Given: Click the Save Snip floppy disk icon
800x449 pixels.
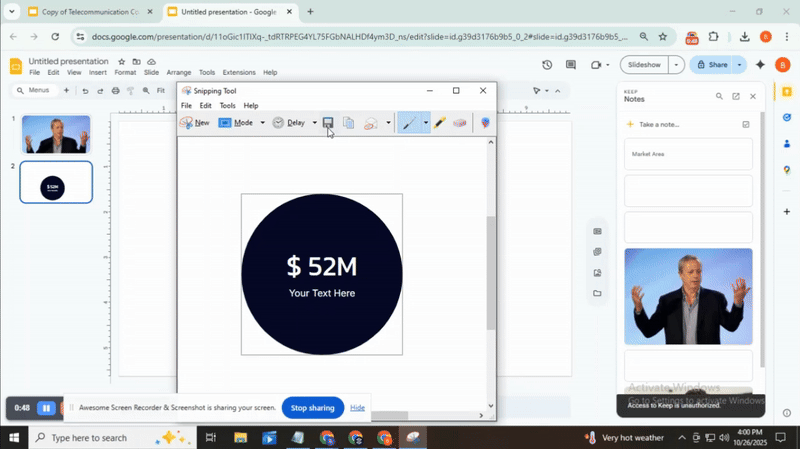Looking at the screenshot, I should point(328,123).
